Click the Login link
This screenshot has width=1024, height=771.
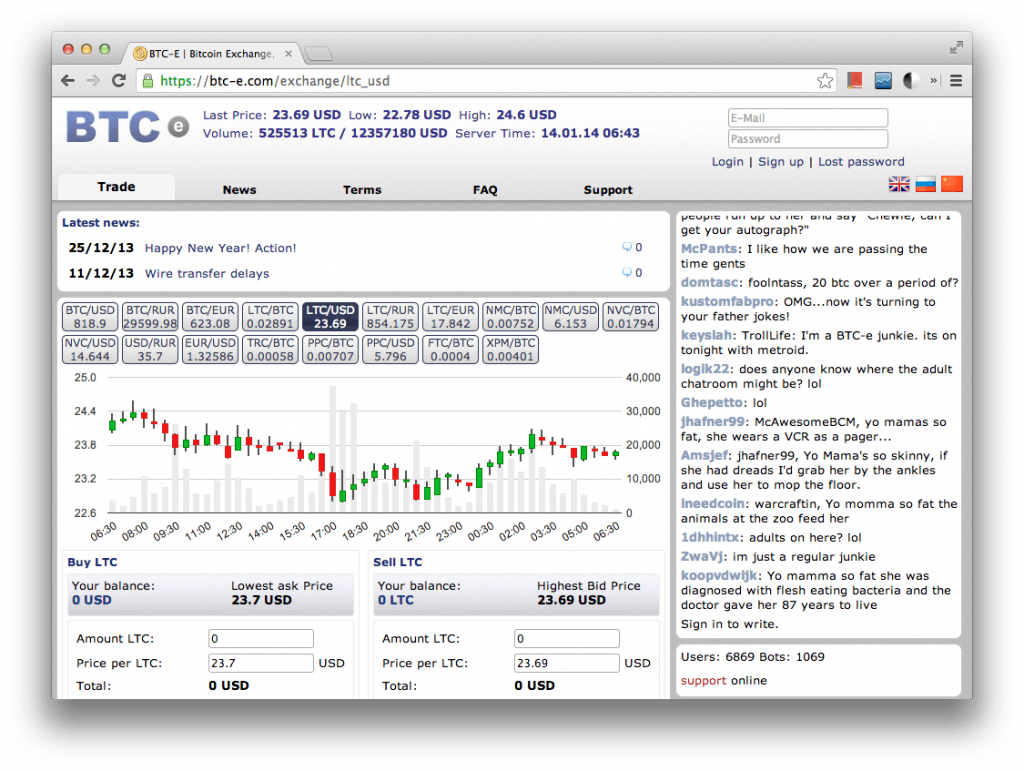tap(728, 162)
